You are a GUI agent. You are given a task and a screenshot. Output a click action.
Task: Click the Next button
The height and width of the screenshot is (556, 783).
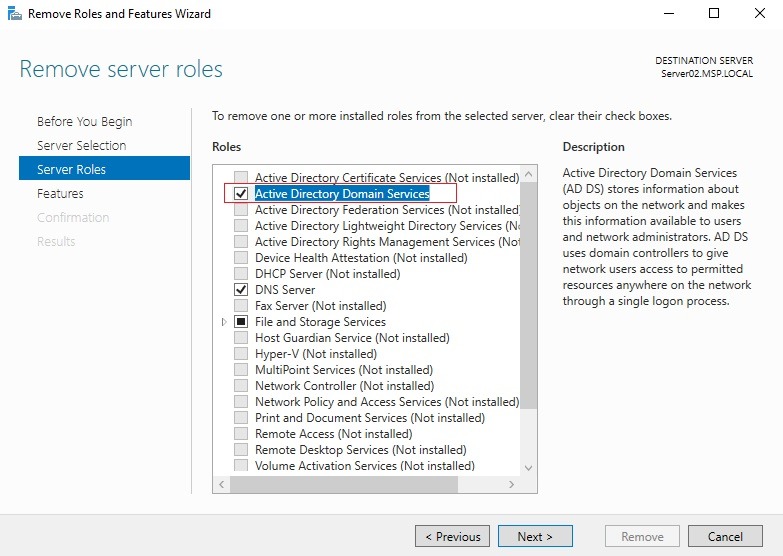pos(535,536)
